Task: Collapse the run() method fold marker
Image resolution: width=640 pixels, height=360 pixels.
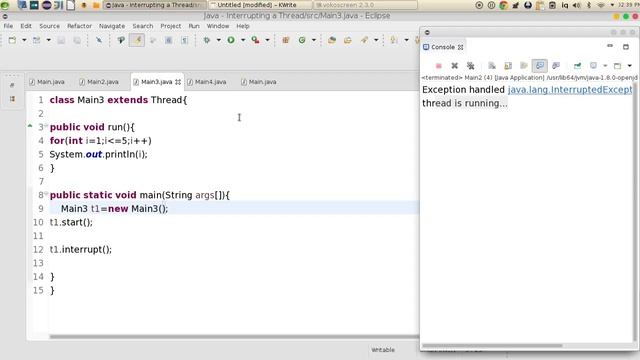Action: tap(46, 125)
